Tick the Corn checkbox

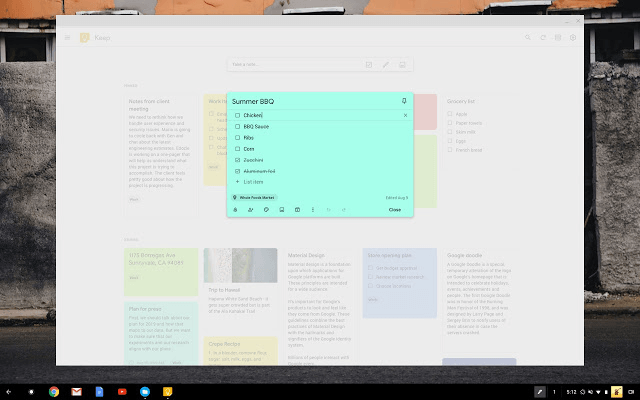coord(238,149)
